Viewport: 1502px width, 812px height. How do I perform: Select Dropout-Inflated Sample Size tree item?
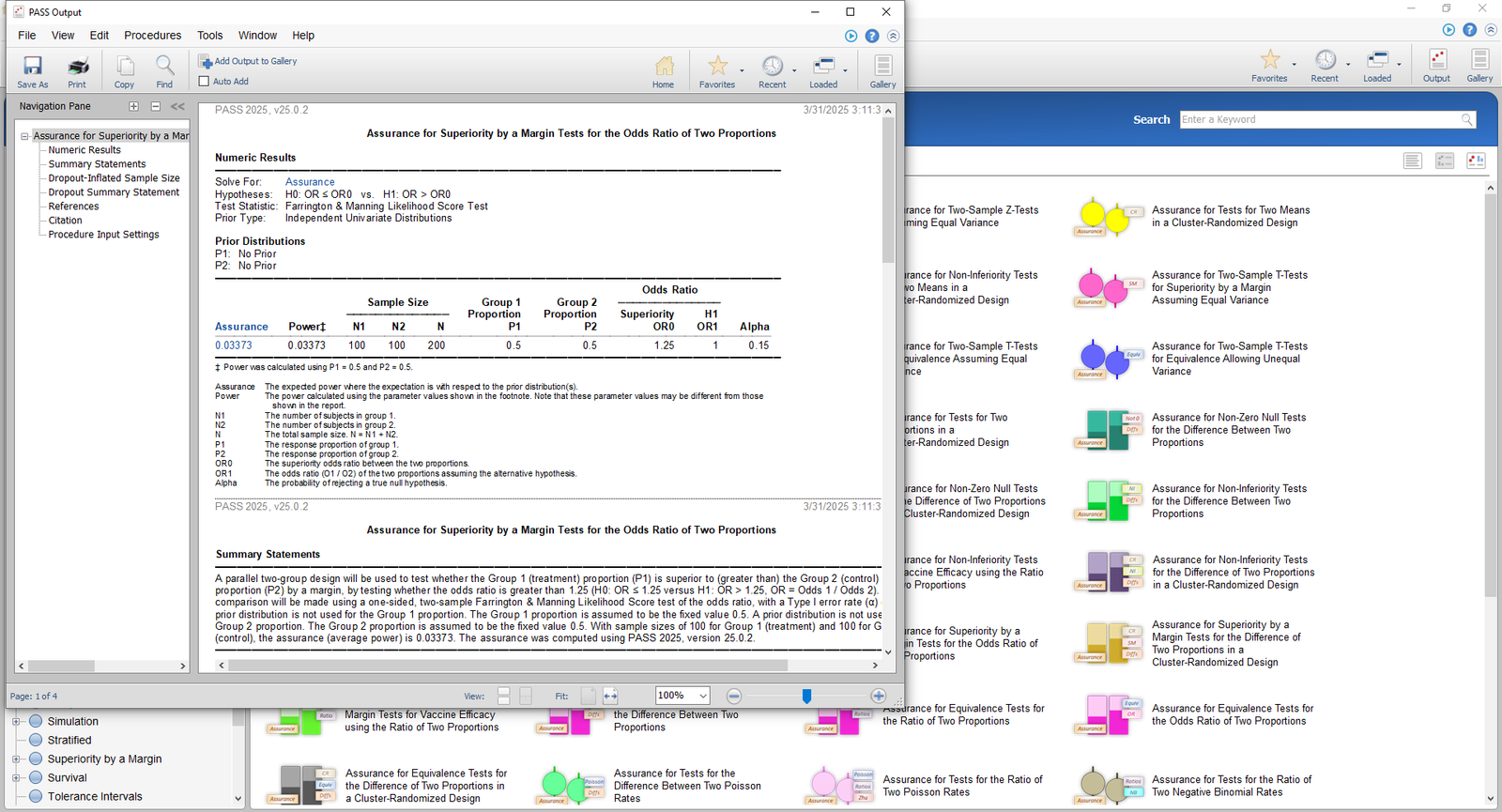114,178
